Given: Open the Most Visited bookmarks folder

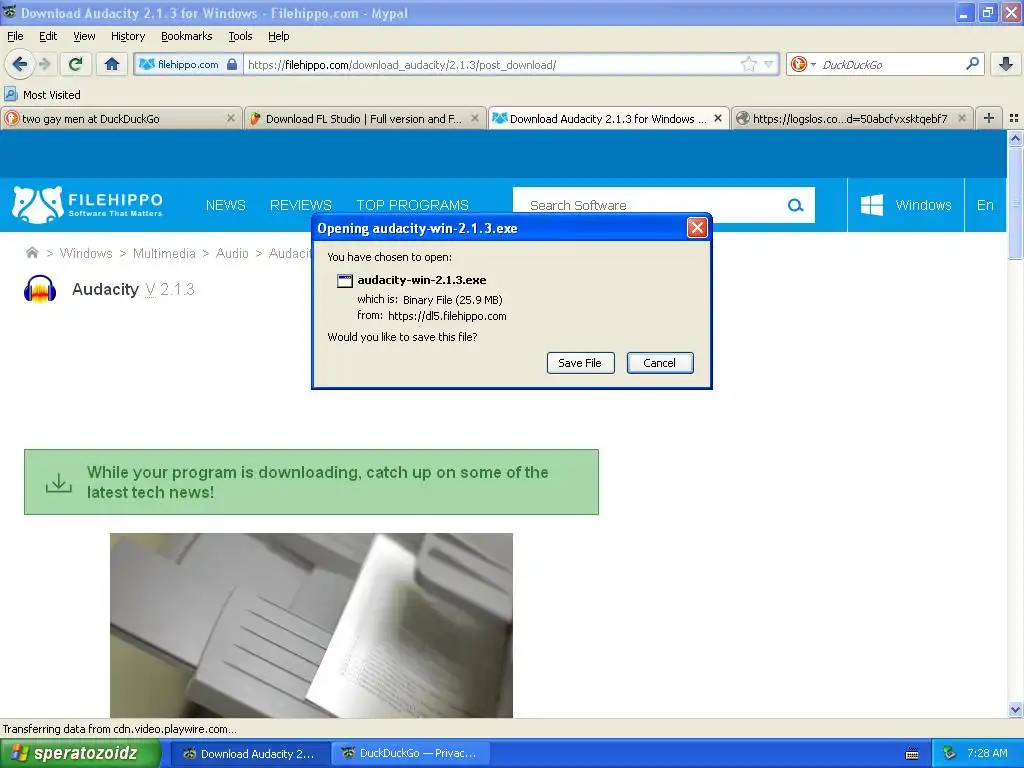Looking at the screenshot, I should [x=42, y=95].
